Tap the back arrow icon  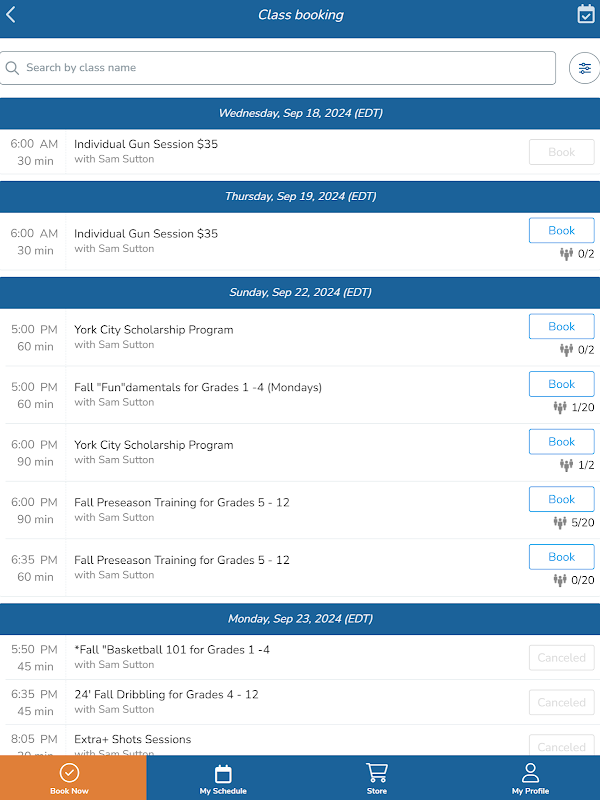pyautogui.click(x=11, y=14)
